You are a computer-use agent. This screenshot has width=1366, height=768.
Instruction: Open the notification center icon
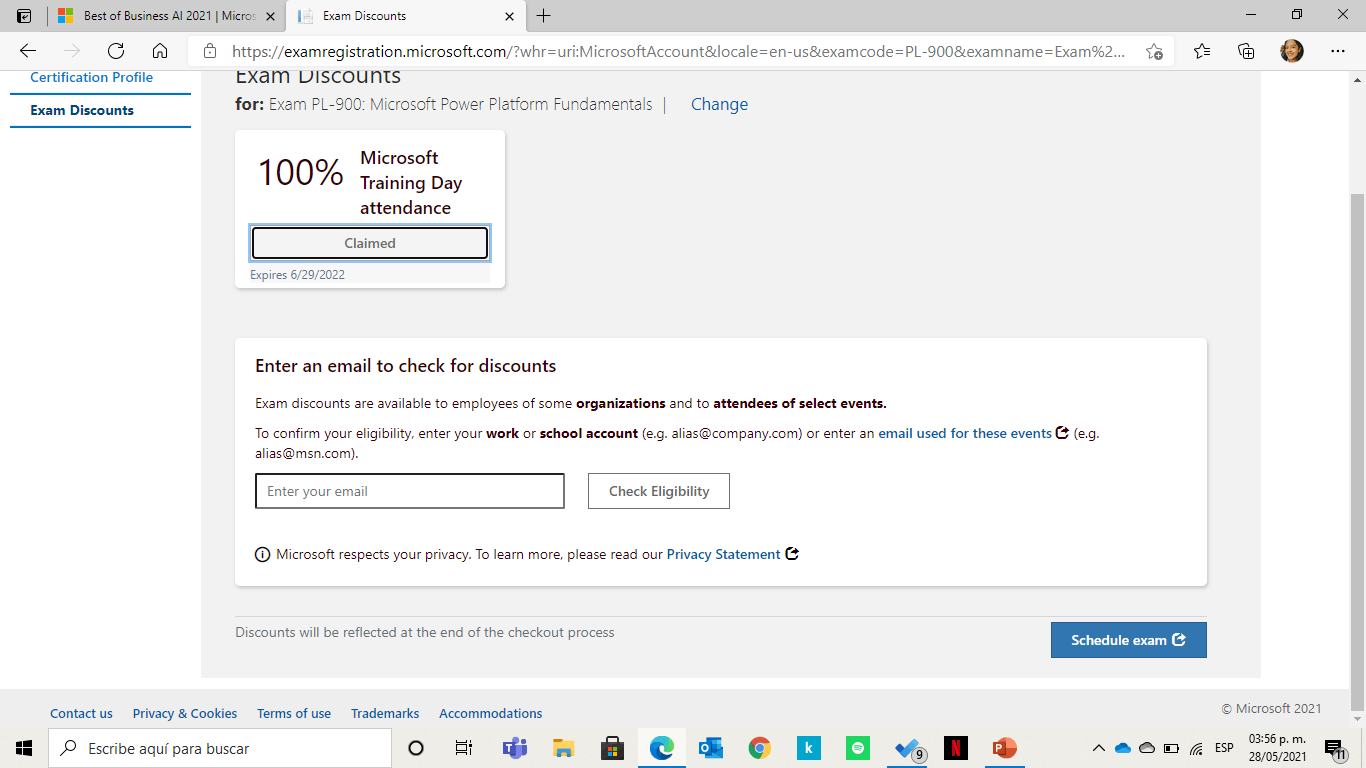pos(1334,748)
